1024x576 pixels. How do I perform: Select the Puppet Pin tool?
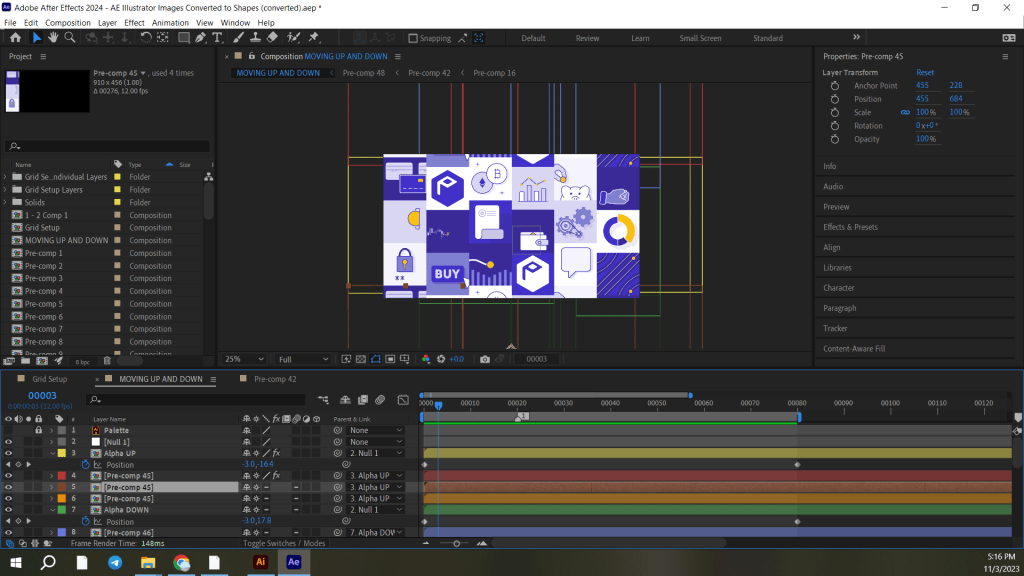[x=314, y=38]
